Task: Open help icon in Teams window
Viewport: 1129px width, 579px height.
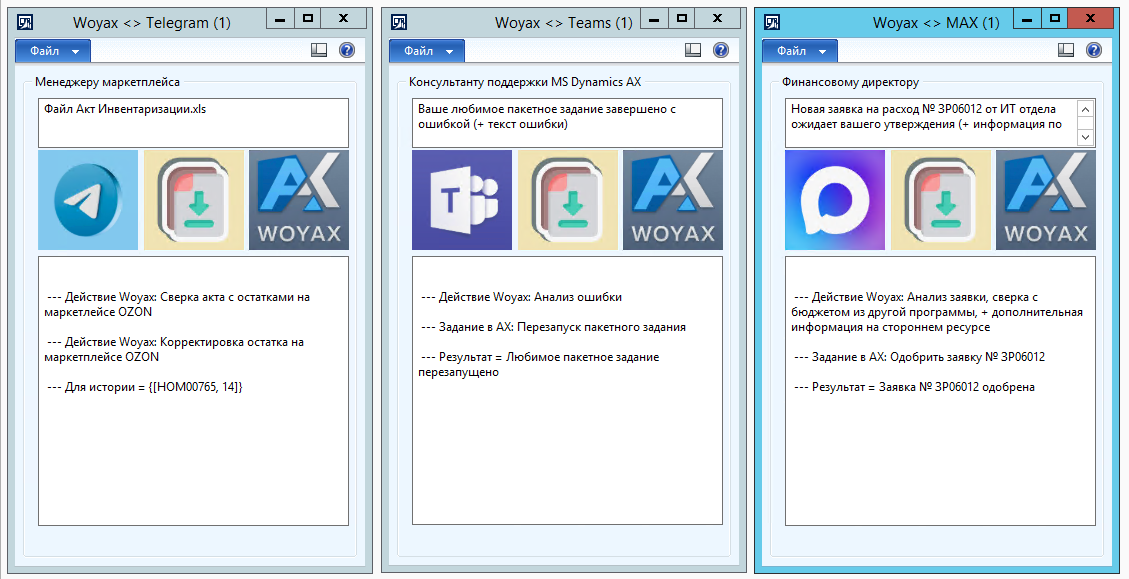Action: pos(721,50)
